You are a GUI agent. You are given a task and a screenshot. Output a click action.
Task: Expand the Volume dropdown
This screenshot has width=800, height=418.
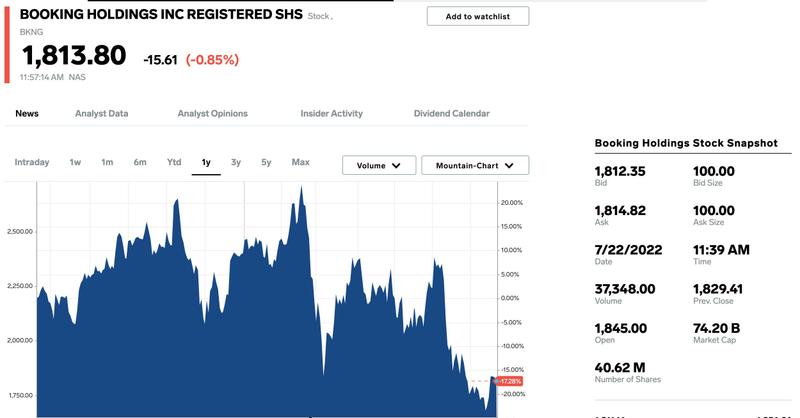pos(379,165)
